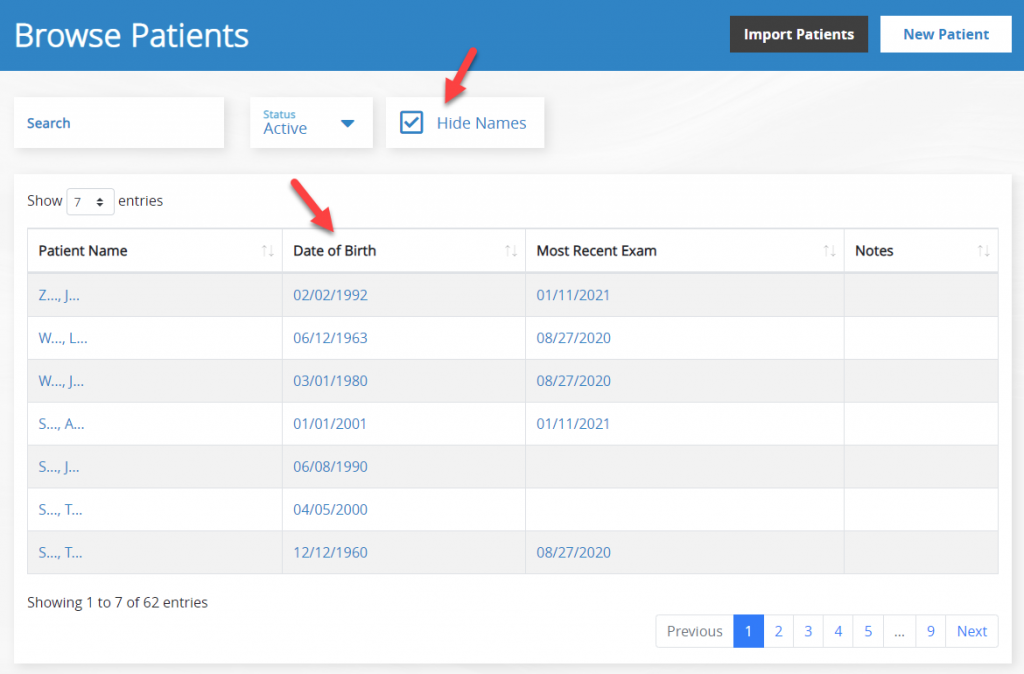
Task: Click birth date 06/12/1963
Action: pyautogui.click(x=330, y=338)
